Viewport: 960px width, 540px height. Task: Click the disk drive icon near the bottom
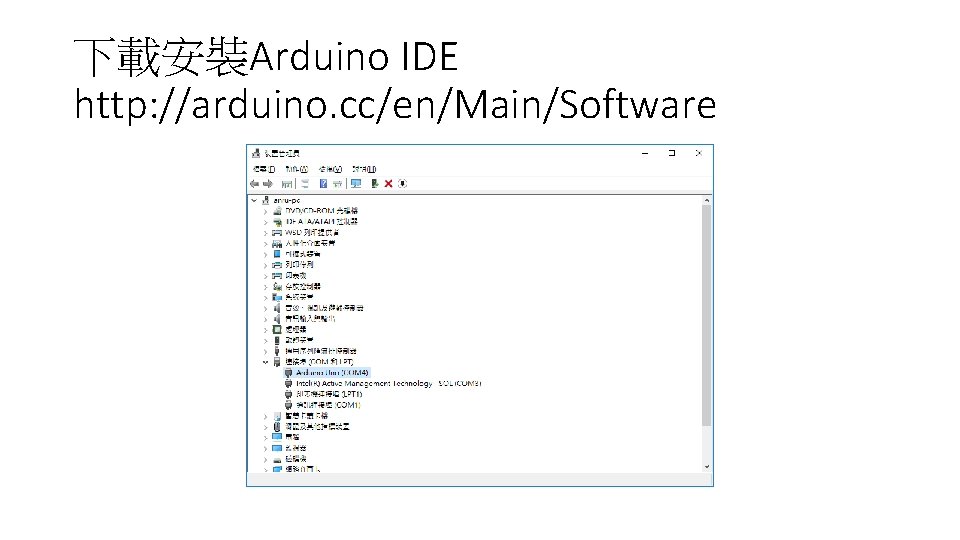(277, 459)
